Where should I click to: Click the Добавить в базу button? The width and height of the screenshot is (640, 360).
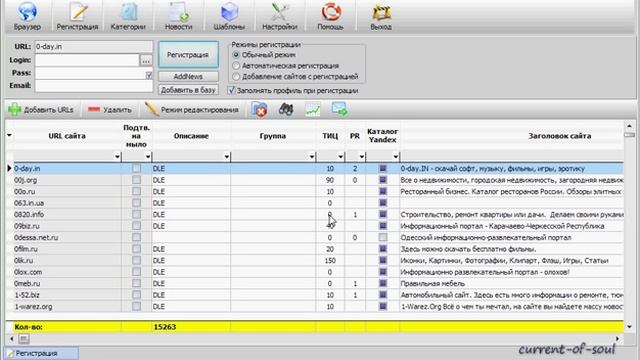click(x=188, y=90)
